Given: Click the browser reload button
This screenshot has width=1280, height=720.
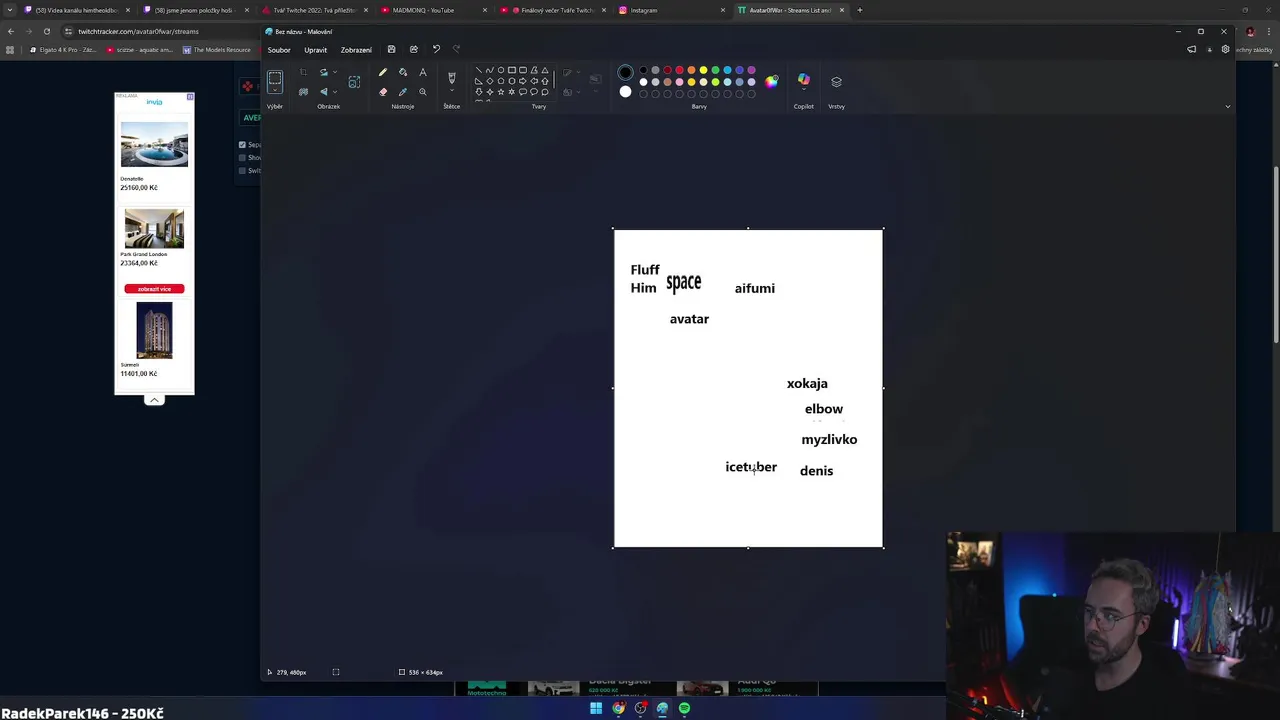Looking at the screenshot, I should (x=46, y=31).
